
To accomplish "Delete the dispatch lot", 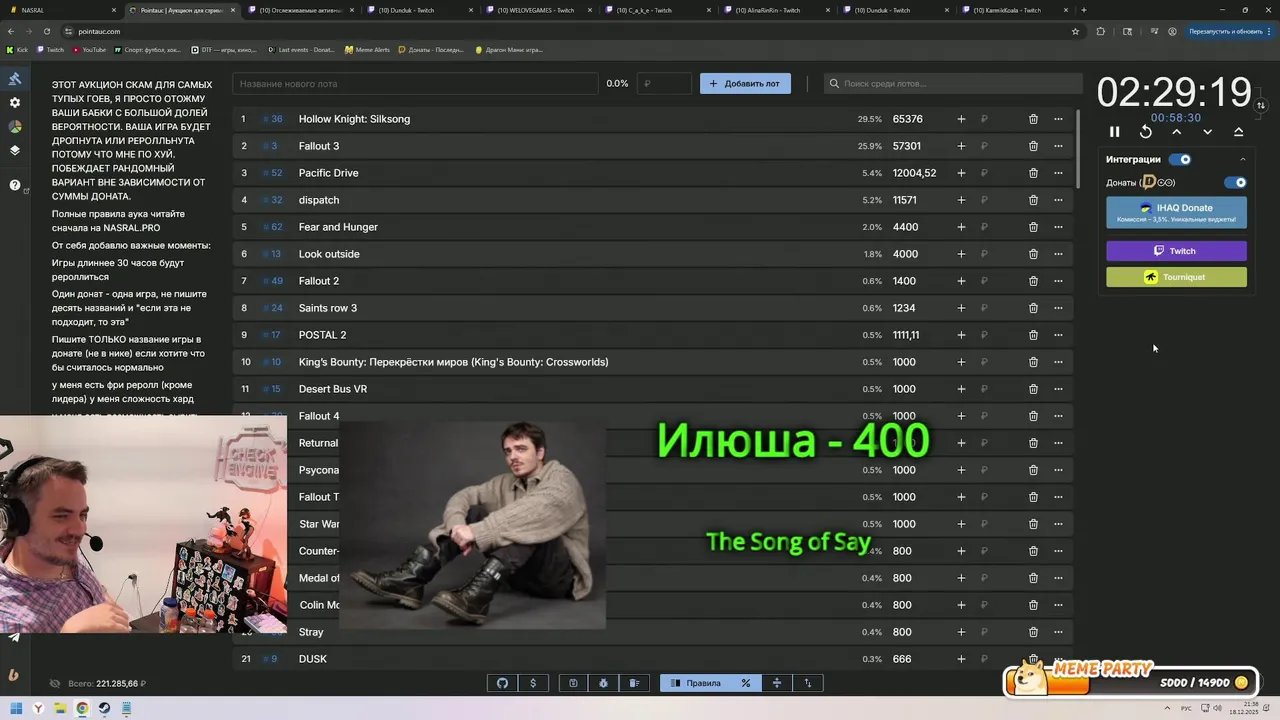I will click(1033, 200).
